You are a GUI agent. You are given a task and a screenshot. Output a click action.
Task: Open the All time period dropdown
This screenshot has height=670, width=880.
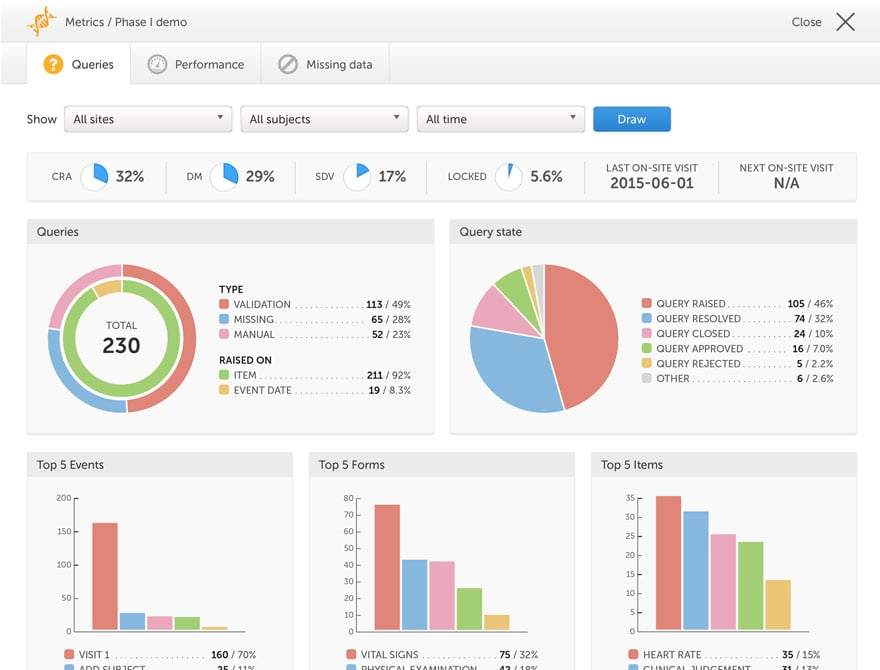click(x=501, y=119)
